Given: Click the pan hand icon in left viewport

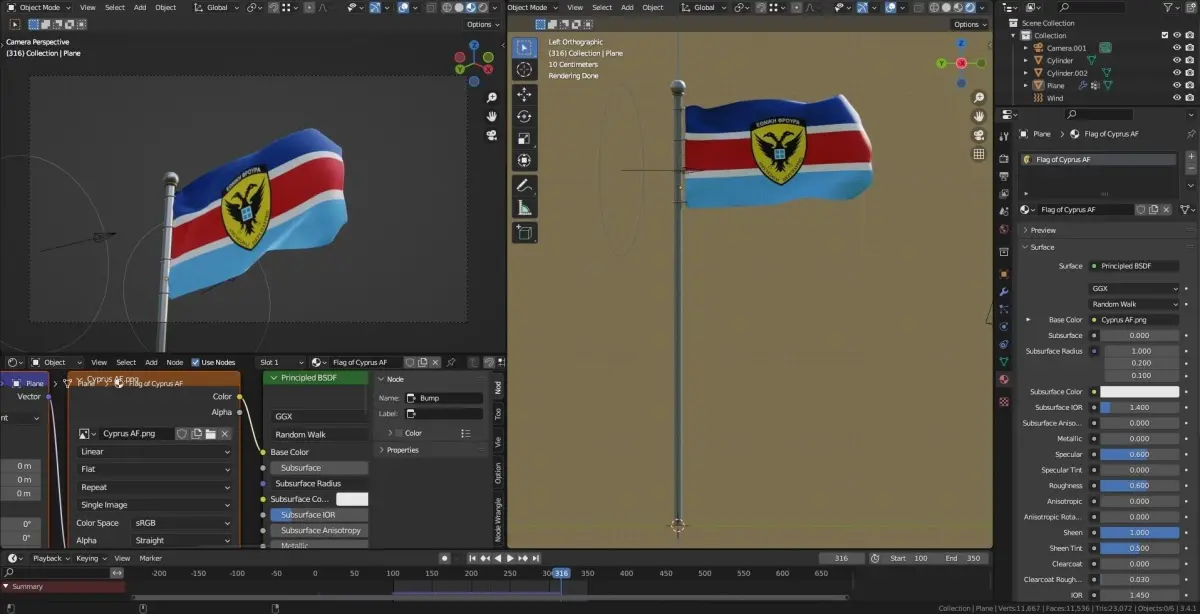Looking at the screenshot, I should 492,116.
